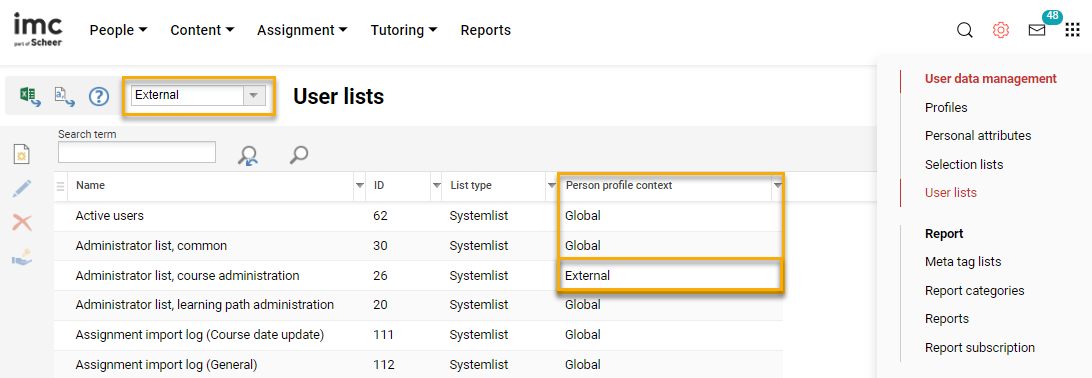Open Person profile context column dropdown arrow
This screenshot has width=1092, height=378.
pos(778,186)
